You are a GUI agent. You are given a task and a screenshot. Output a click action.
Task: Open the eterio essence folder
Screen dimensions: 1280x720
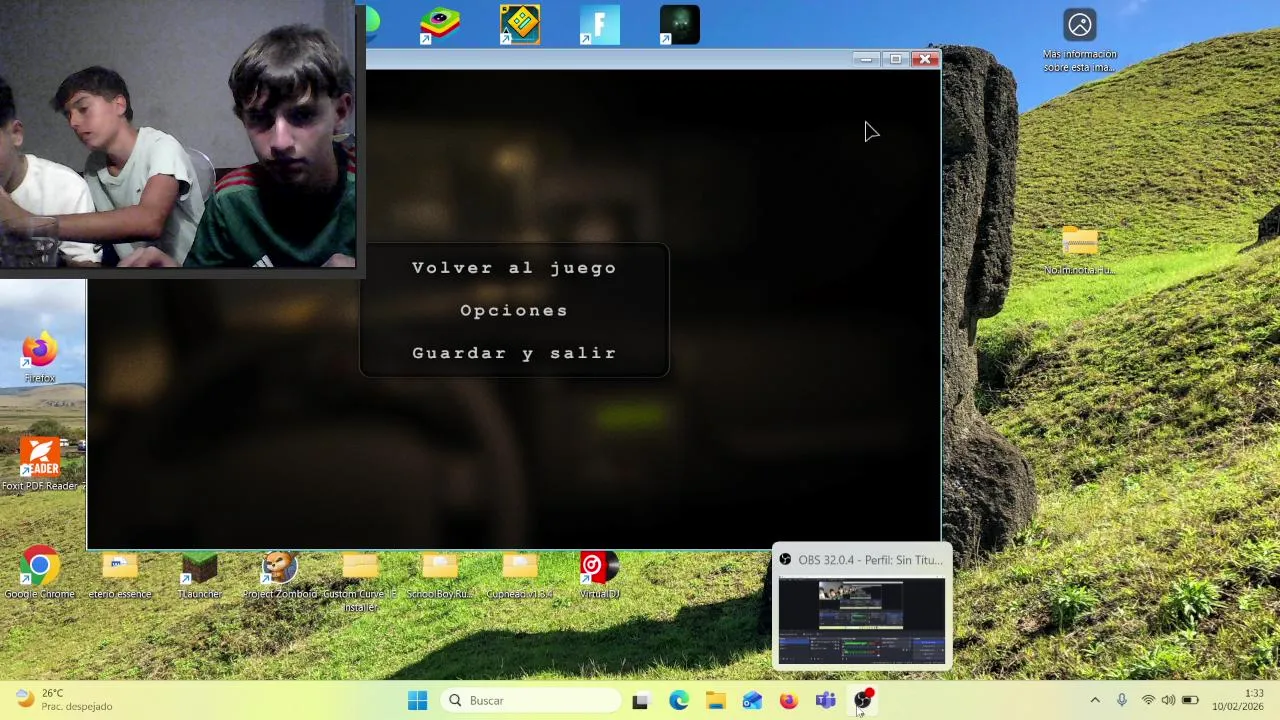pyautogui.click(x=120, y=574)
